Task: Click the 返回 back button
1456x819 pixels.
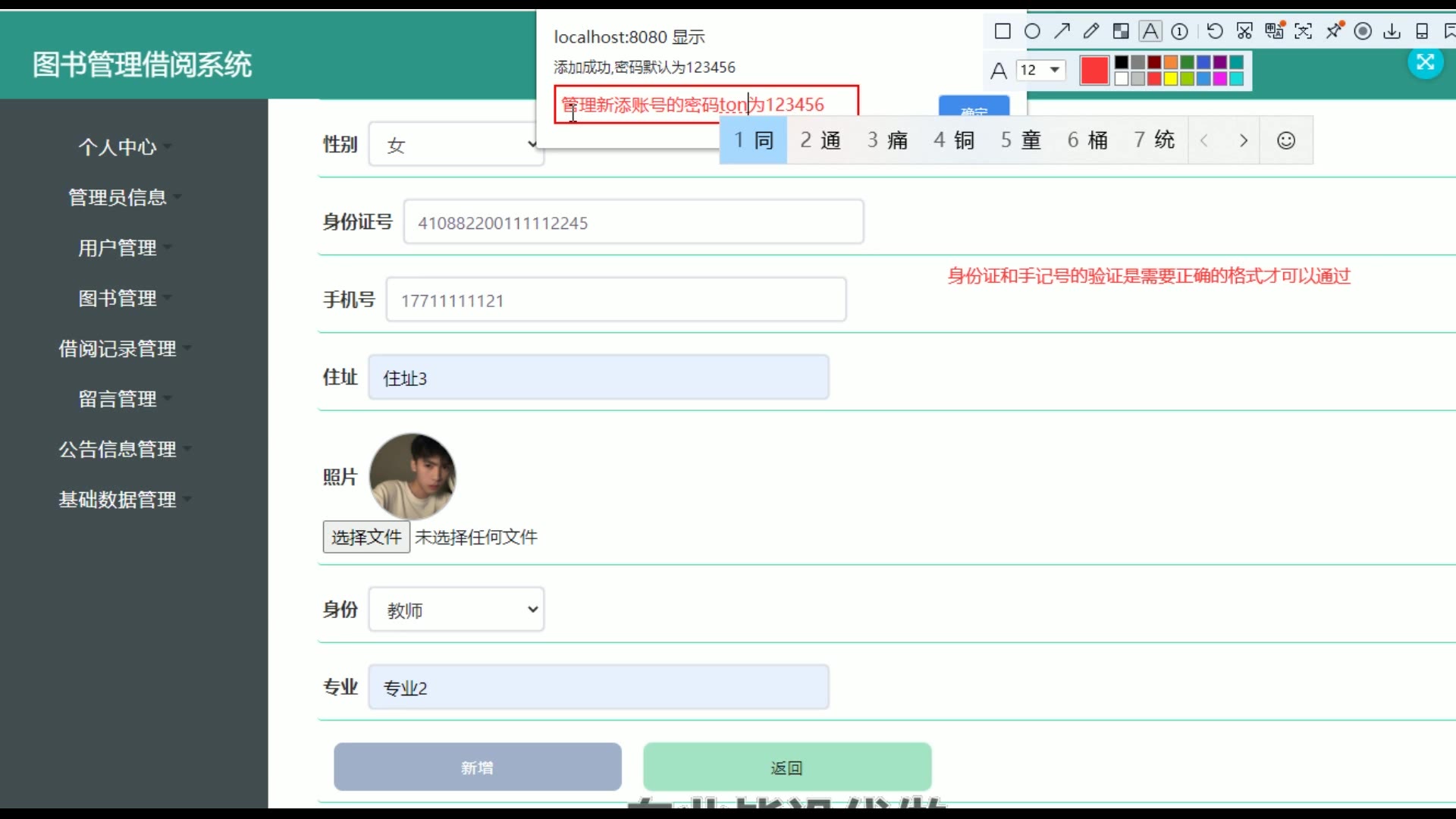Action: point(786,767)
